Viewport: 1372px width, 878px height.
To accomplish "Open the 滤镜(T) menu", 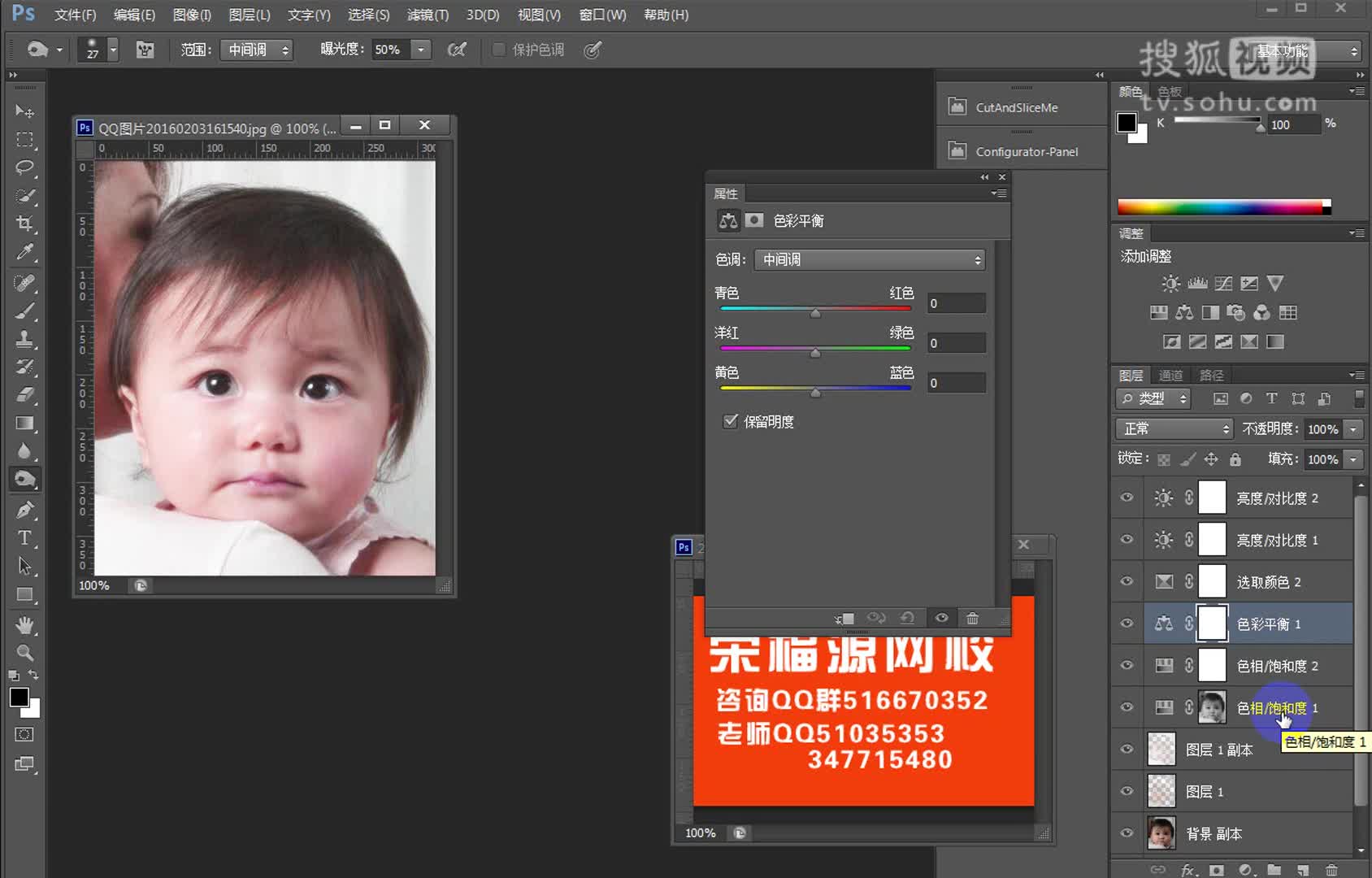I will (x=428, y=15).
